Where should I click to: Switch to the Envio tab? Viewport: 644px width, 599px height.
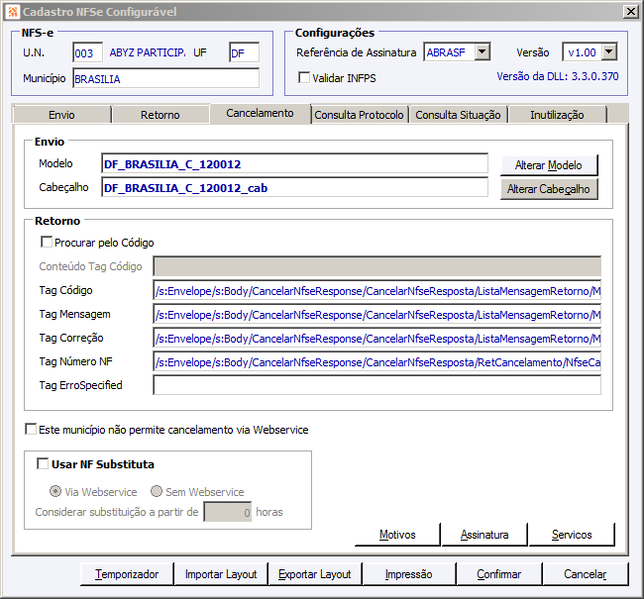(x=62, y=115)
